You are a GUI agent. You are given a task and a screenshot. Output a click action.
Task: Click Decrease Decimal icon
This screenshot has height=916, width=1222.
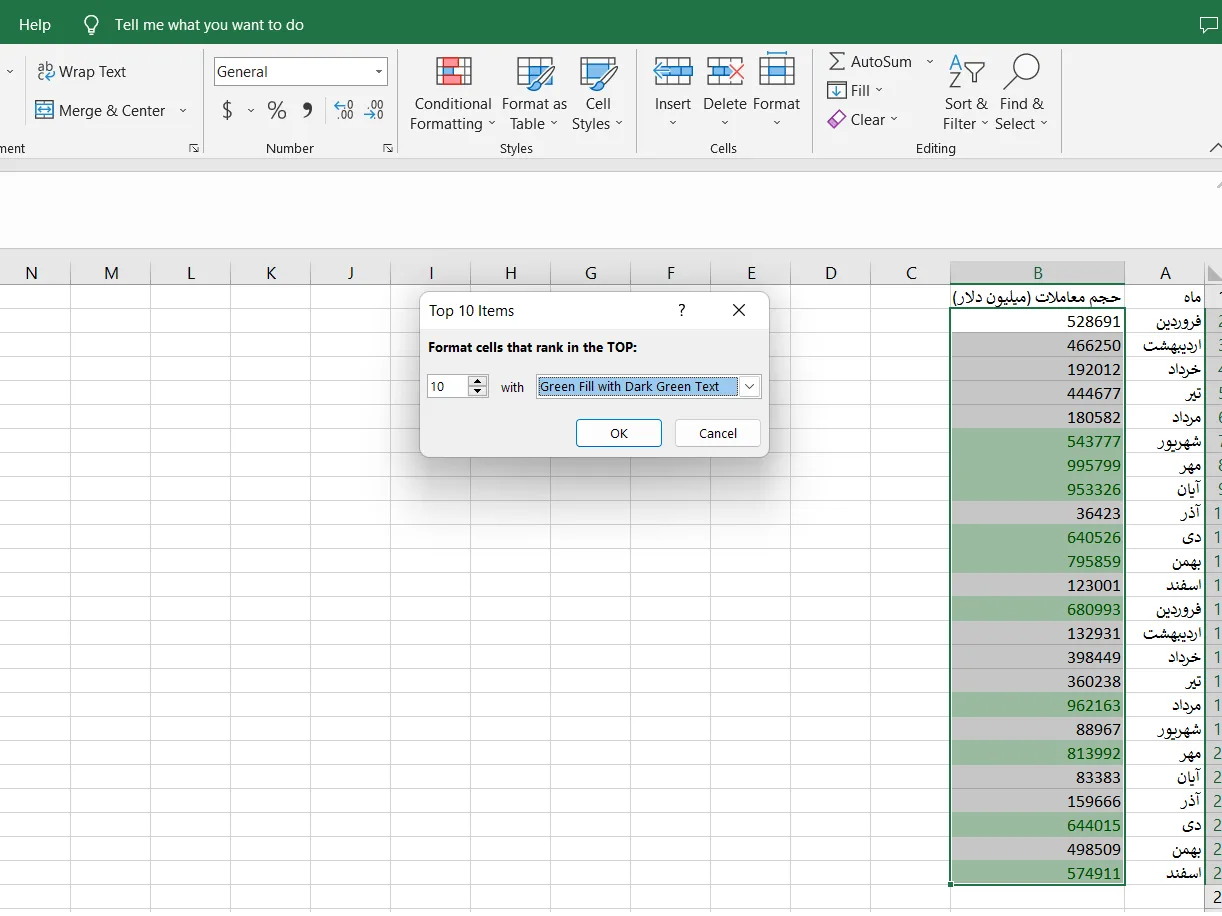[374, 111]
